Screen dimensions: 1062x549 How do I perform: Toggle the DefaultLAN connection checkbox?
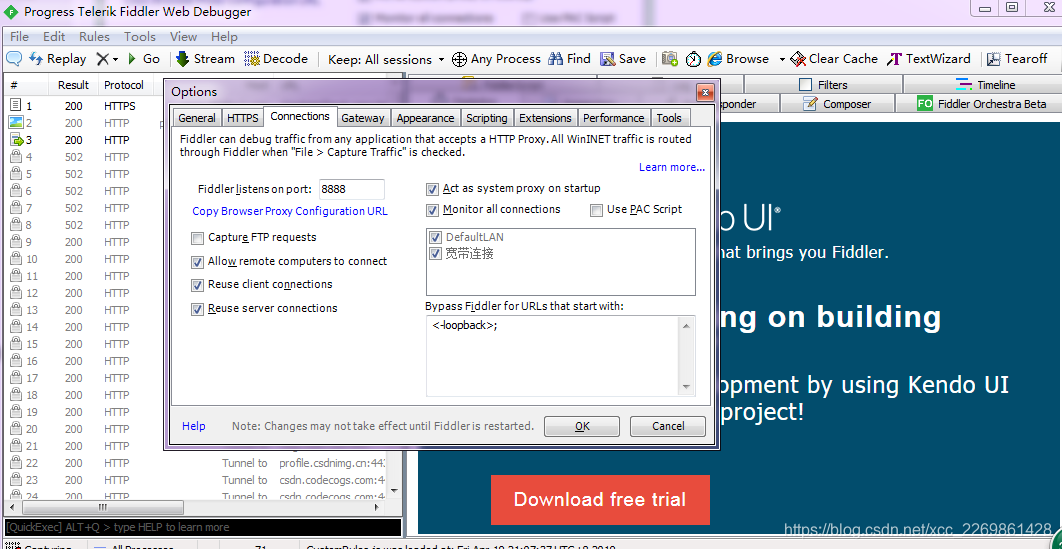coord(436,238)
